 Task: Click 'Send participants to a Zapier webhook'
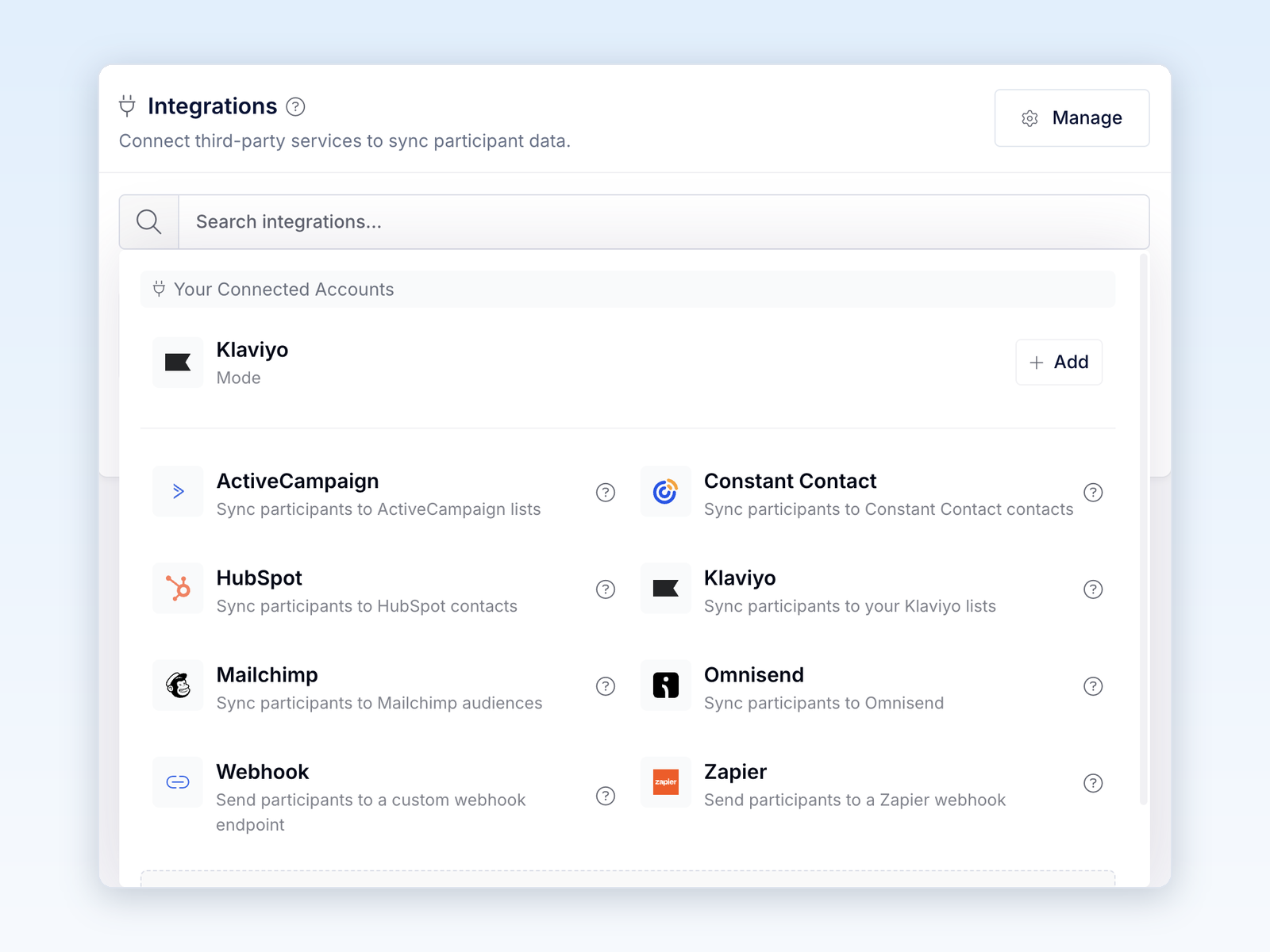pyautogui.click(x=854, y=800)
